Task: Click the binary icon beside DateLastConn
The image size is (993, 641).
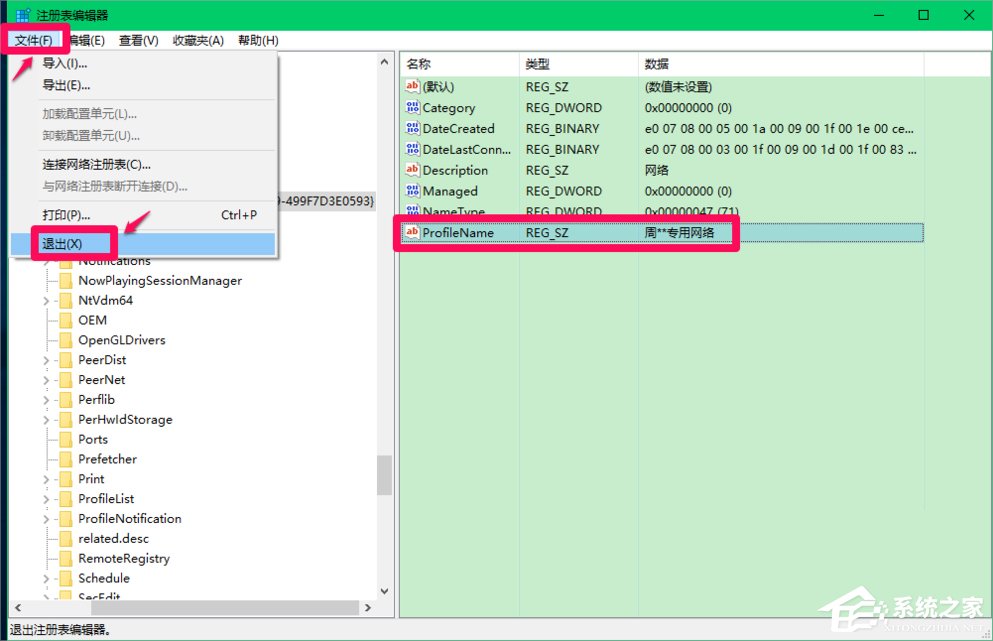Action: point(412,149)
